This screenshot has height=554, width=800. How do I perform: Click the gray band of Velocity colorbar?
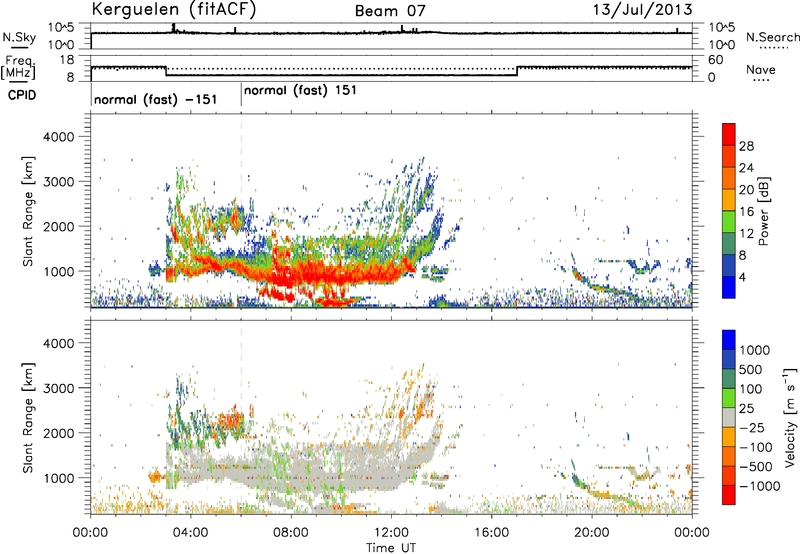pyautogui.click(x=729, y=418)
